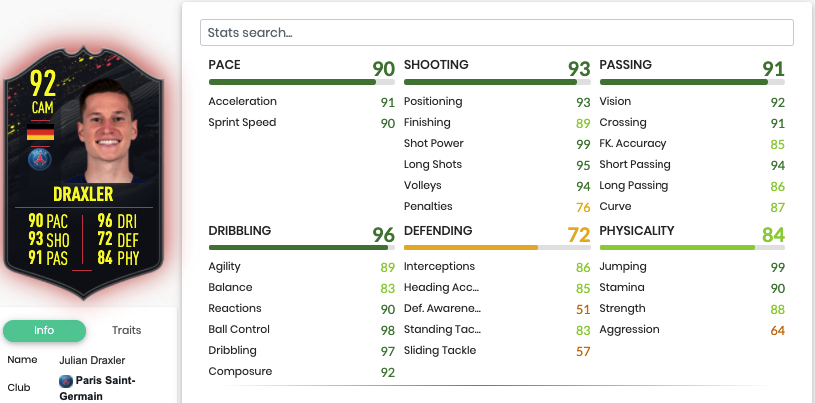The image size is (815, 403).
Task: Select the SHOOTING category header
Action: [436, 65]
